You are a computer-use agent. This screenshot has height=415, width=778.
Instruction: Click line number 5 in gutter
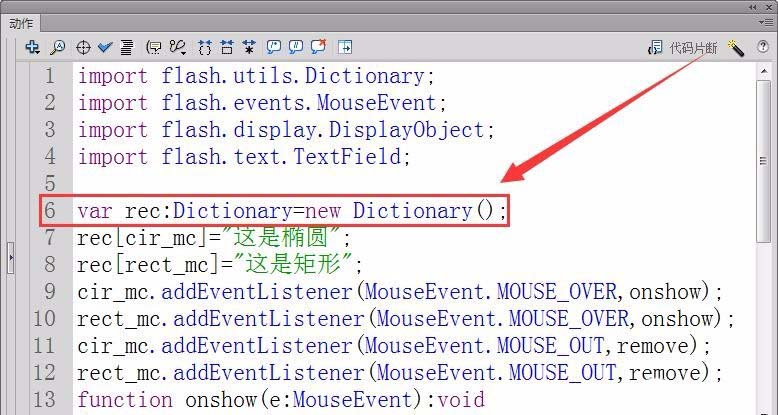(x=50, y=184)
